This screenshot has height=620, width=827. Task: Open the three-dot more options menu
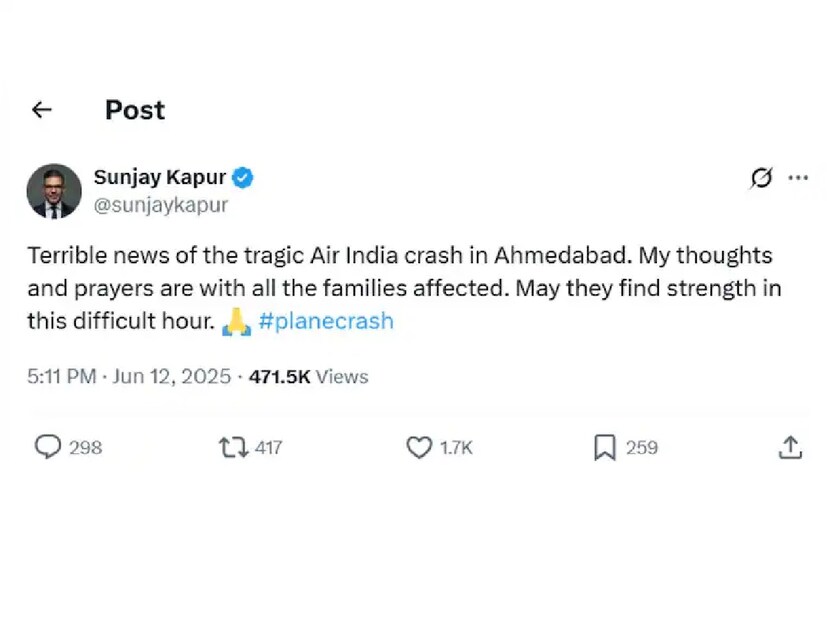click(798, 178)
